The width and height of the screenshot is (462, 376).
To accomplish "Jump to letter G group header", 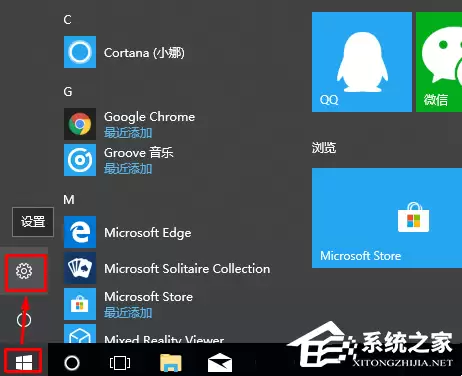I will 68,91.
